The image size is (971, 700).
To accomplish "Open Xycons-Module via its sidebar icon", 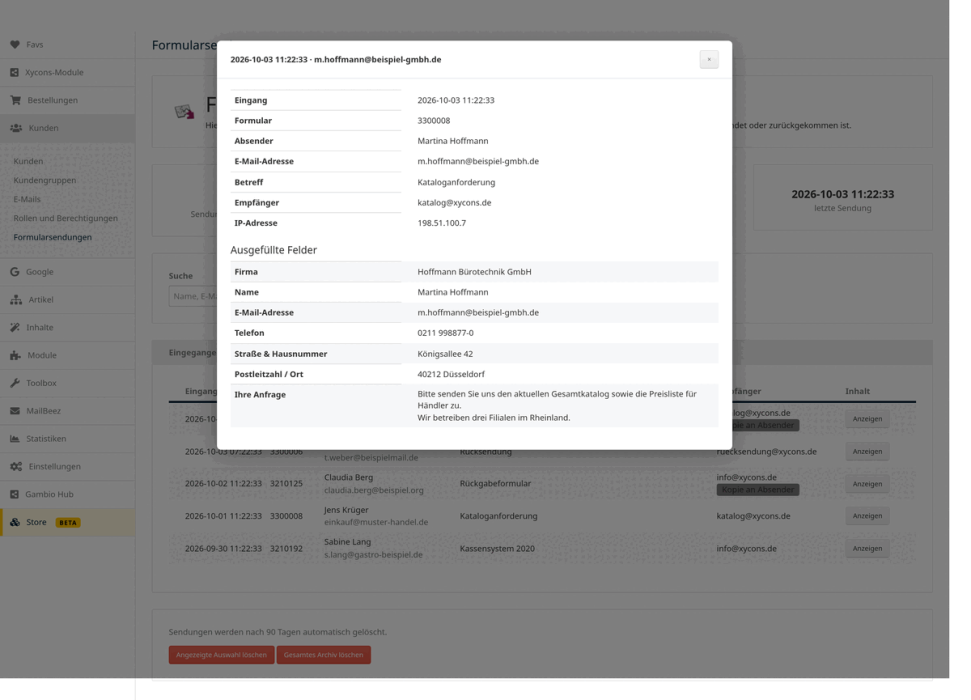I will (14, 72).
